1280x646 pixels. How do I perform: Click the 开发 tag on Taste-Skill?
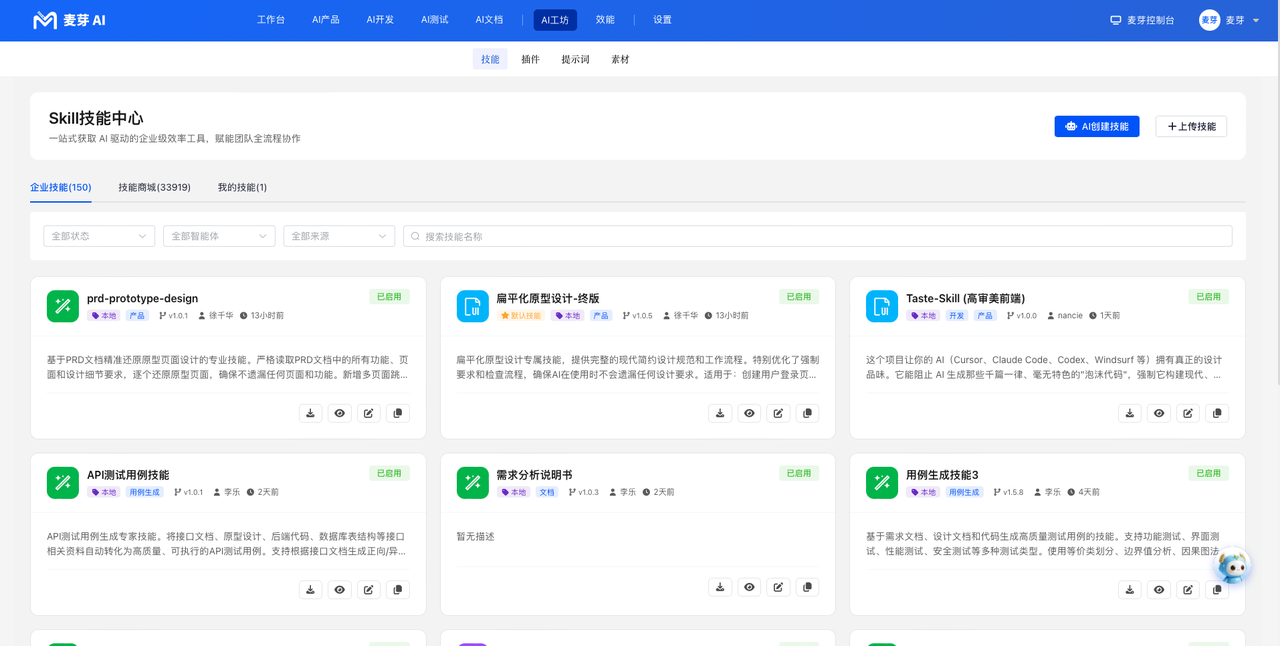coord(957,316)
